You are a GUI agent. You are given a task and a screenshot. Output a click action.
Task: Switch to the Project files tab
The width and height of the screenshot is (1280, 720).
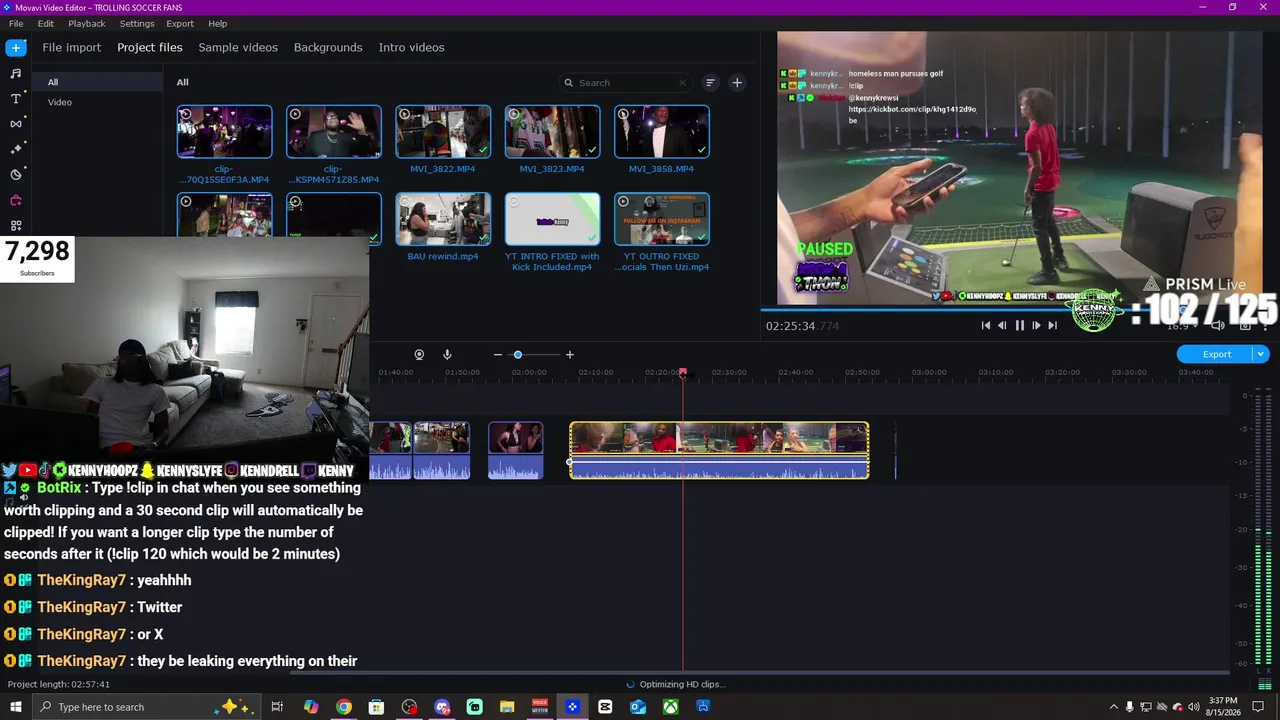(150, 47)
